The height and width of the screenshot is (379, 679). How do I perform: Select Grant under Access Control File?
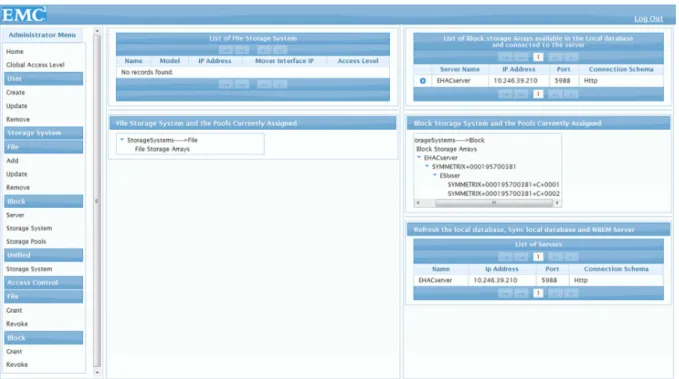point(14,311)
